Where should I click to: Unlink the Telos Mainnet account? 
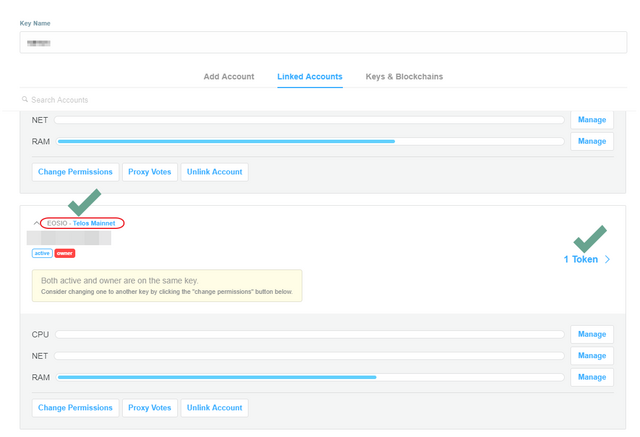(214, 408)
